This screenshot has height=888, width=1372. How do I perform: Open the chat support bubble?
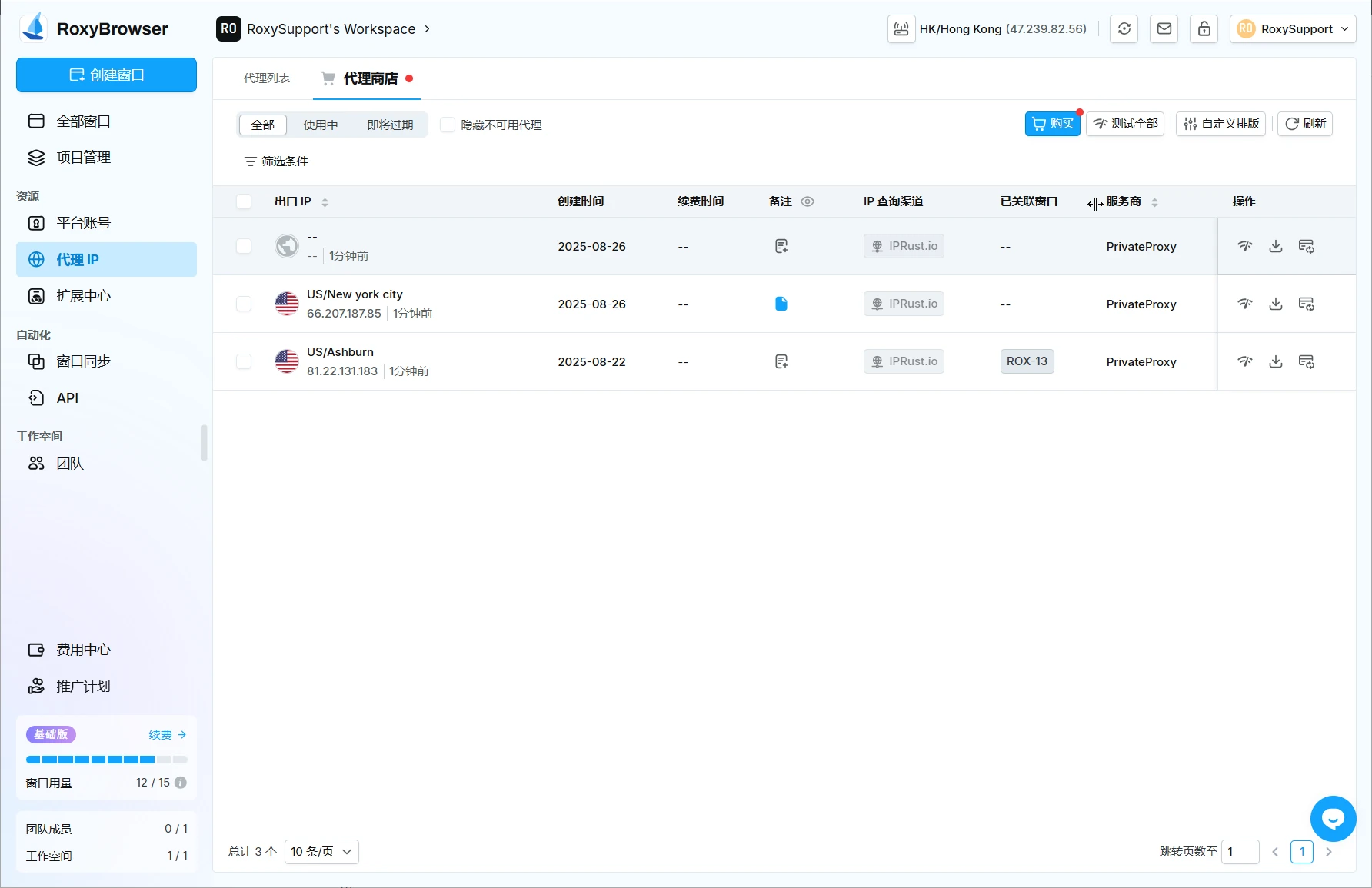point(1333,819)
